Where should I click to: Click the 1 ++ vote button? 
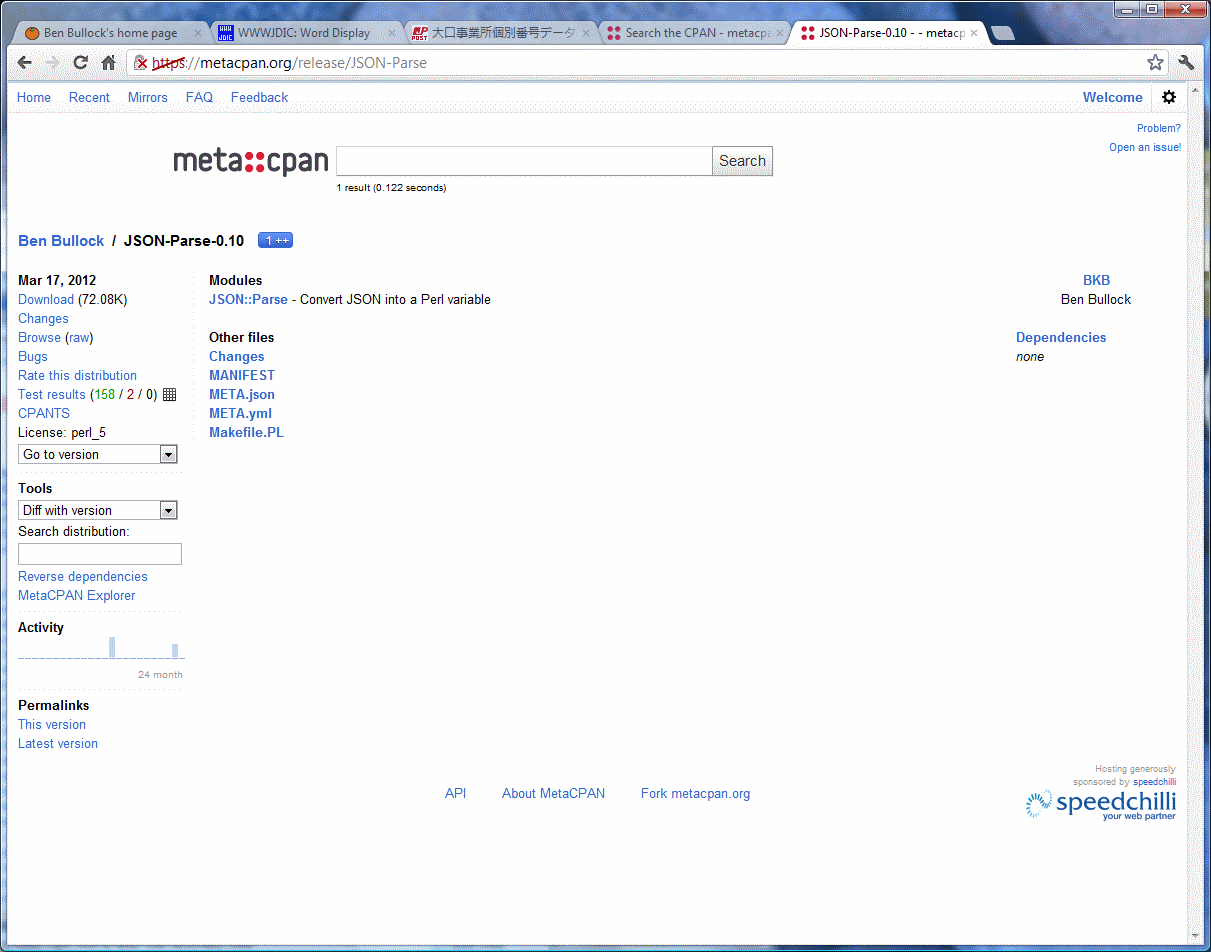click(x=275, y=240)
